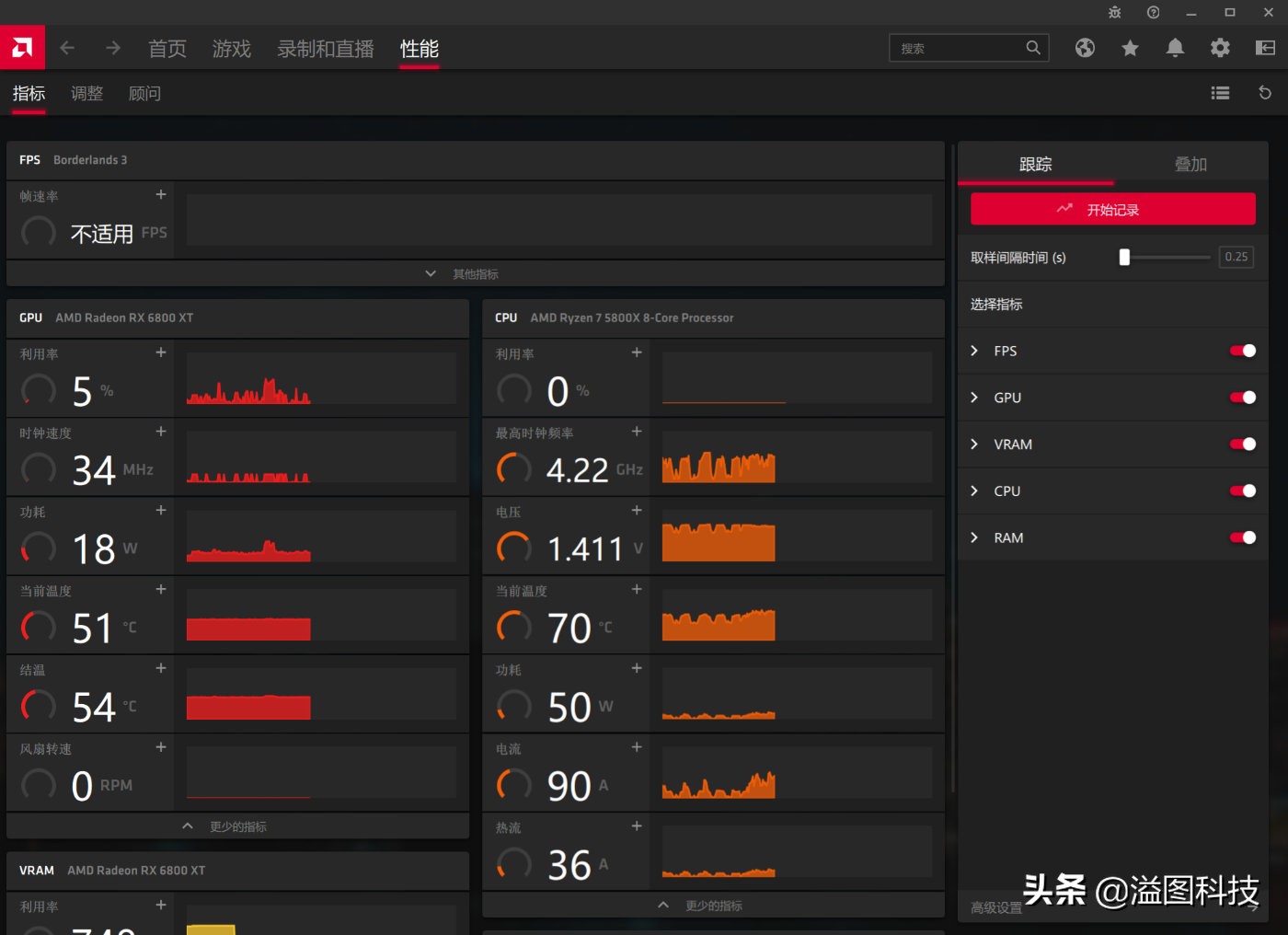This screenshot has width=1288, height=935.
Task: Open the favorites star icon
Action: [x=1130, y=48]
